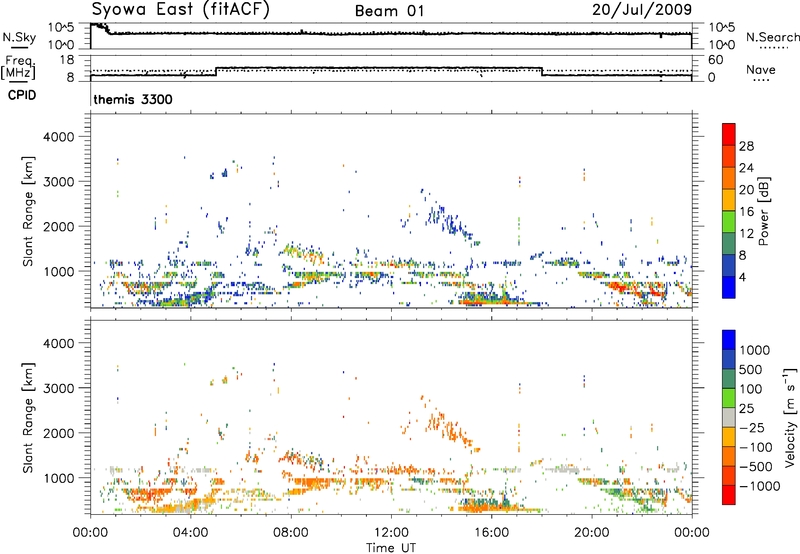
Task: Click the gray segment of the Velocity color bar
Action: click(x=729, y=418)
